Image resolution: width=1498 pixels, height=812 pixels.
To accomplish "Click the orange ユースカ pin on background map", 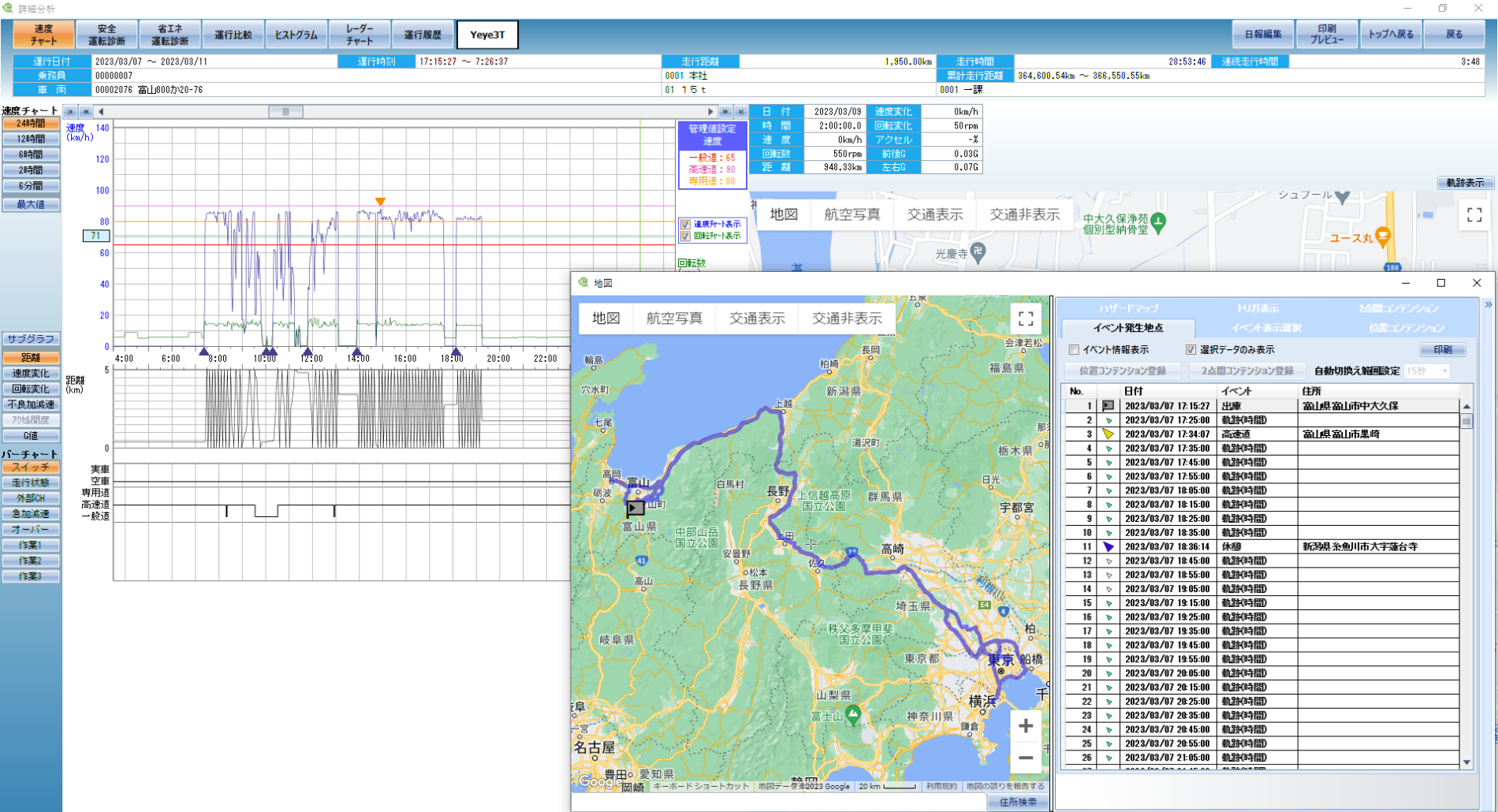I will pyautogui.click(x=1382, y=236).
